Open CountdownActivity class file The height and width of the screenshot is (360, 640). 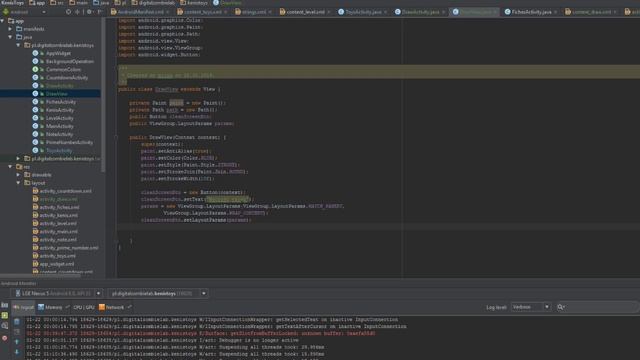[x=67, y=78]
